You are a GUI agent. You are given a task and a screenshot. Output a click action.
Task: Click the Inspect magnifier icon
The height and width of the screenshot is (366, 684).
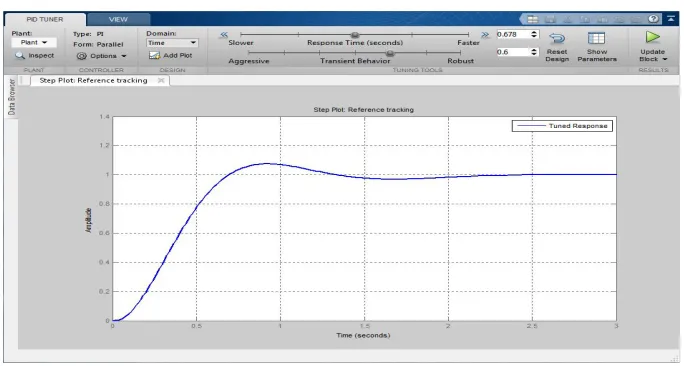point(20,56)
